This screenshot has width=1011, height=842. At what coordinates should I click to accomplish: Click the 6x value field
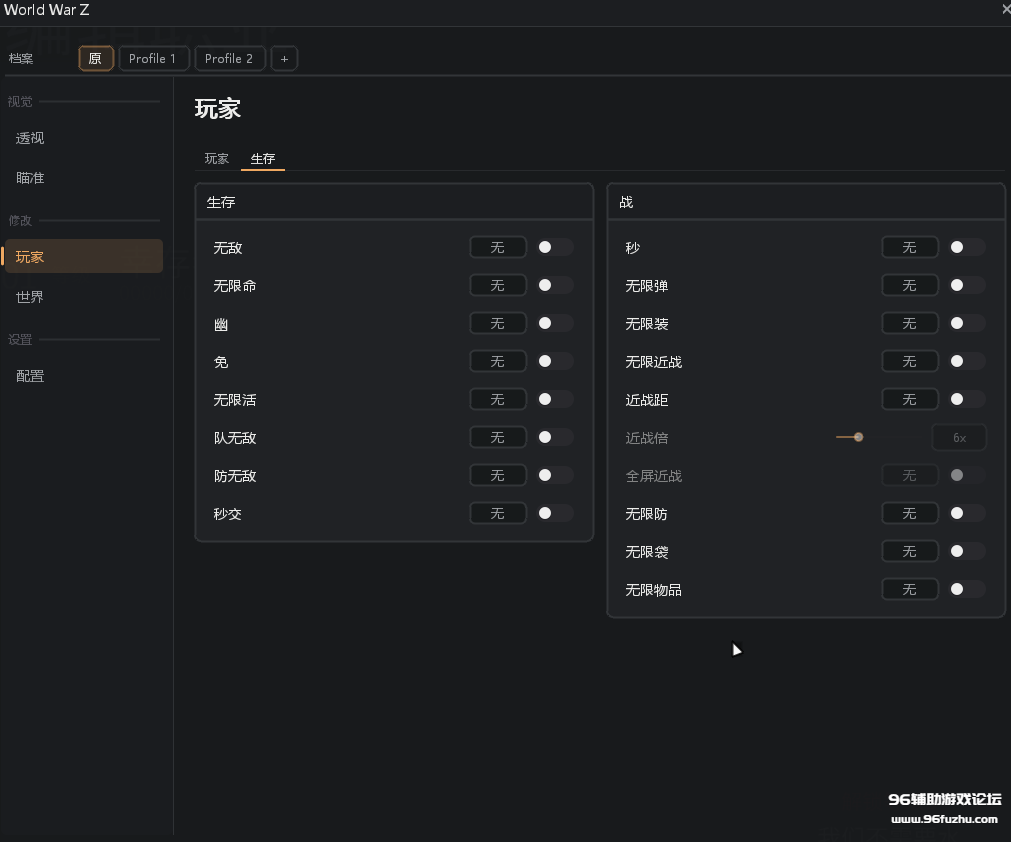[x=959, y=438]
